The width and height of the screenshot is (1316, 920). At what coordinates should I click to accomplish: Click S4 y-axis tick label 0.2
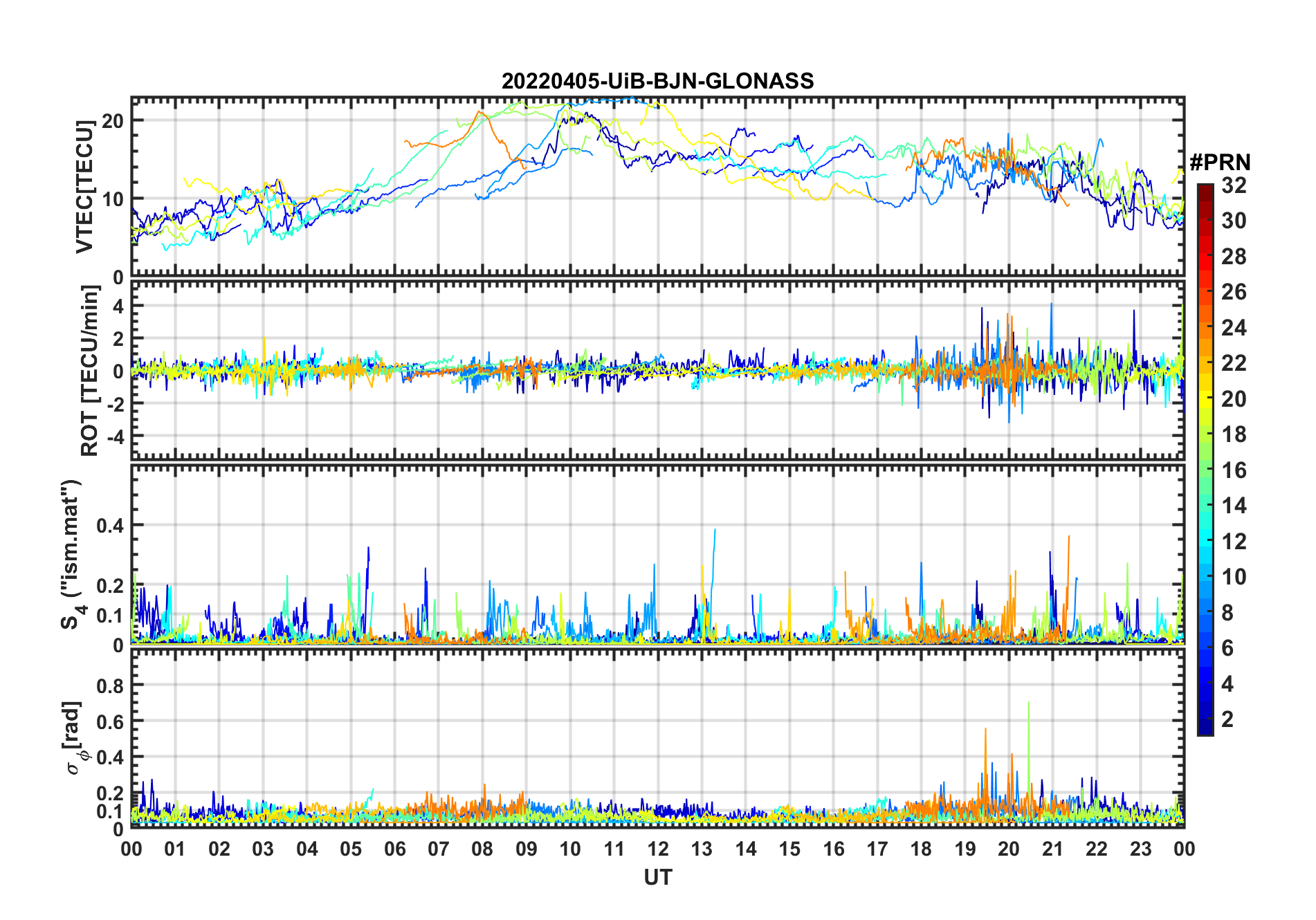click(x=111, y=586)
